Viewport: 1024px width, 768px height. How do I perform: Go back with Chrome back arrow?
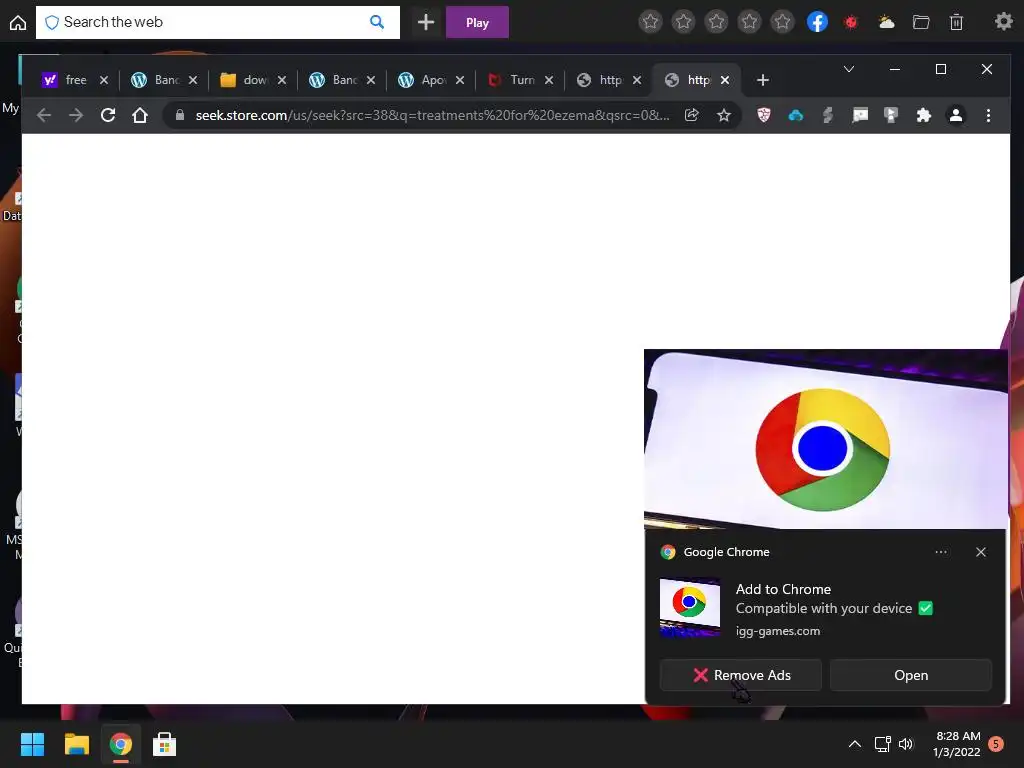(x=44, y=116)
